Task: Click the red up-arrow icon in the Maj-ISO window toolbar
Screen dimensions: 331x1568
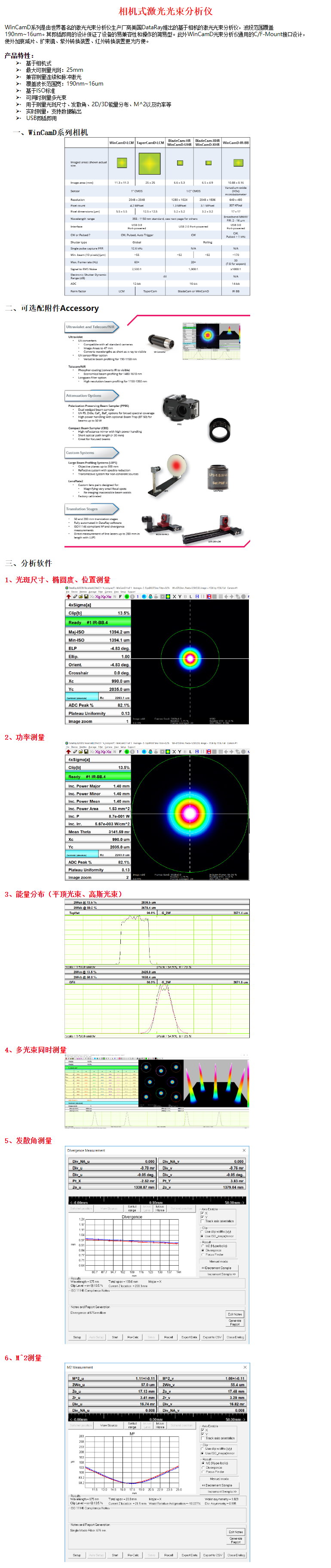Action: tap(68, 596)
